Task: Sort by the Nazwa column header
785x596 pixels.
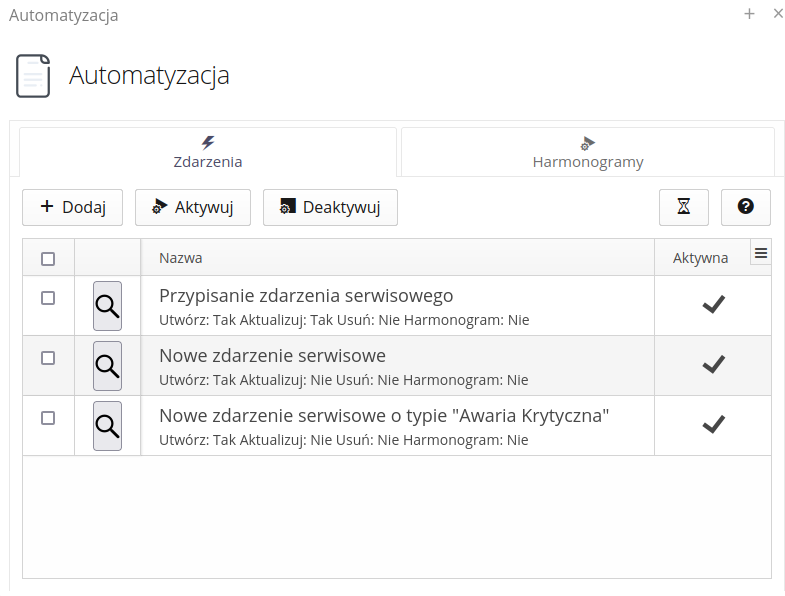Action: 181,258
